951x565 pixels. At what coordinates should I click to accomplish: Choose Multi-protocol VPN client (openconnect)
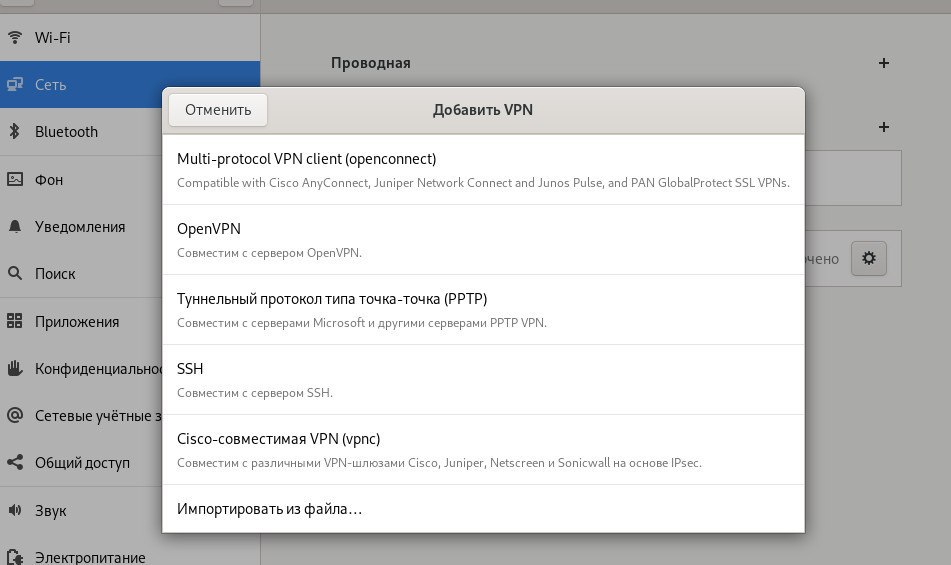coord(483,170)
